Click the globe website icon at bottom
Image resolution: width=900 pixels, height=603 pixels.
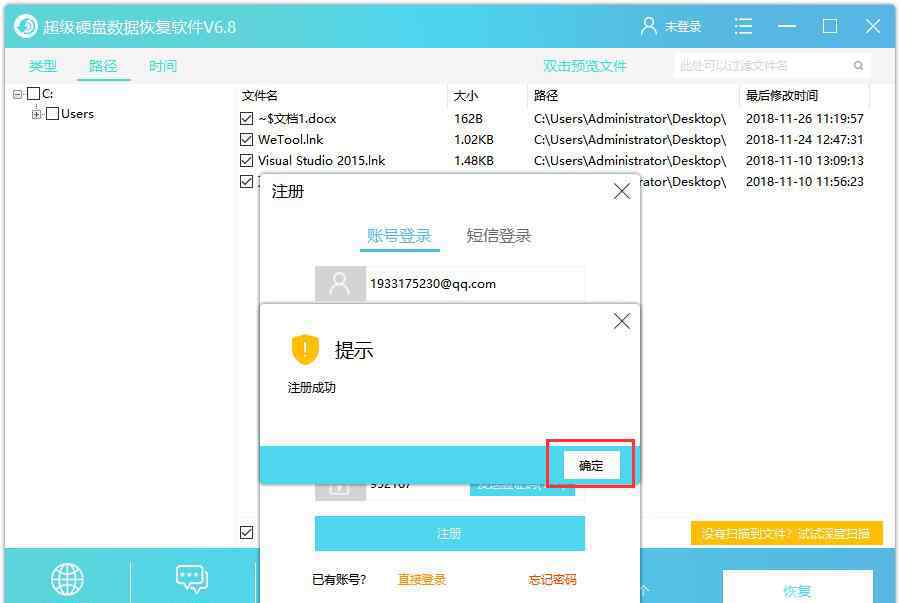coord(67,579)
